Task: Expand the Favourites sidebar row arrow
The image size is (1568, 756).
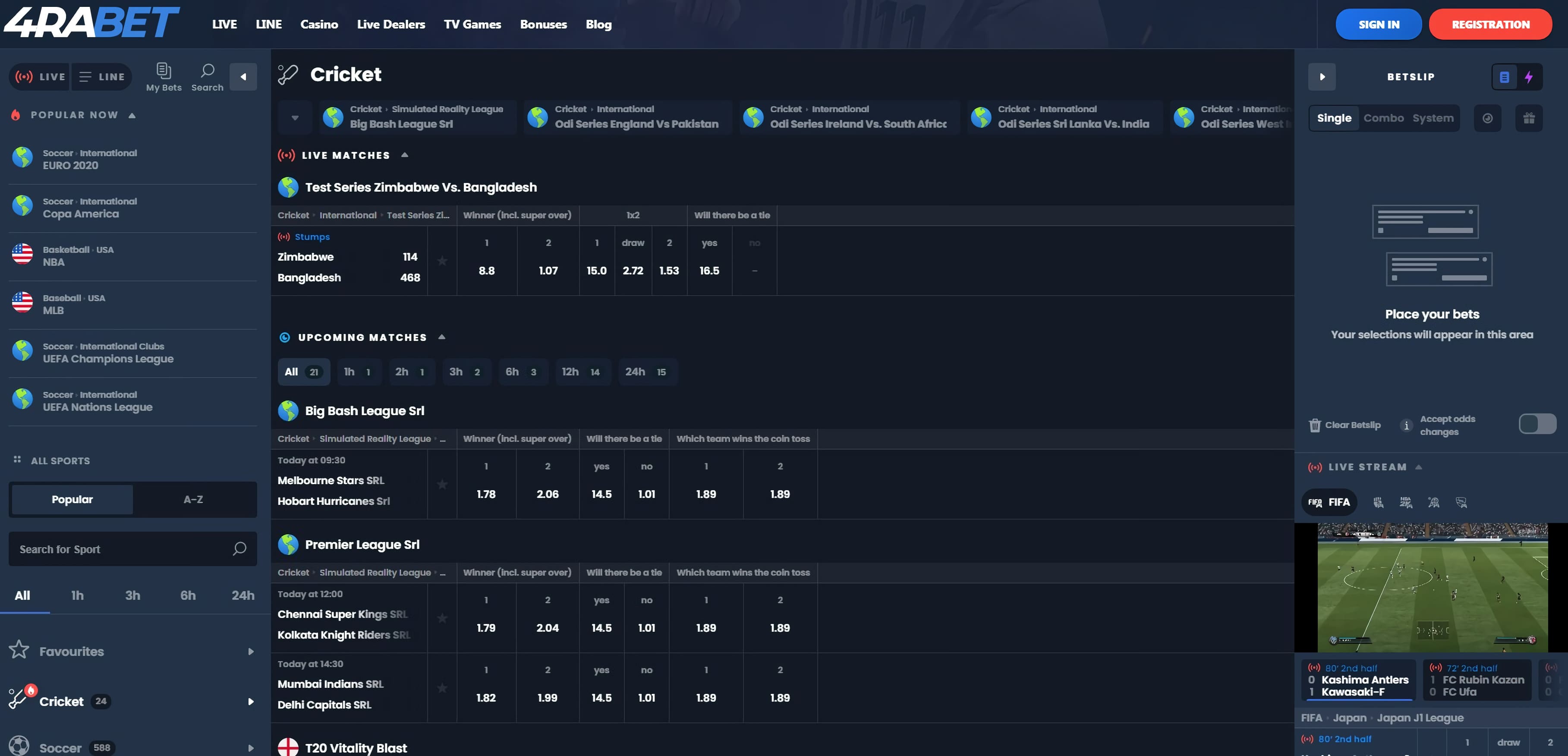Action: pyautogui.click(x=251, y=651)
